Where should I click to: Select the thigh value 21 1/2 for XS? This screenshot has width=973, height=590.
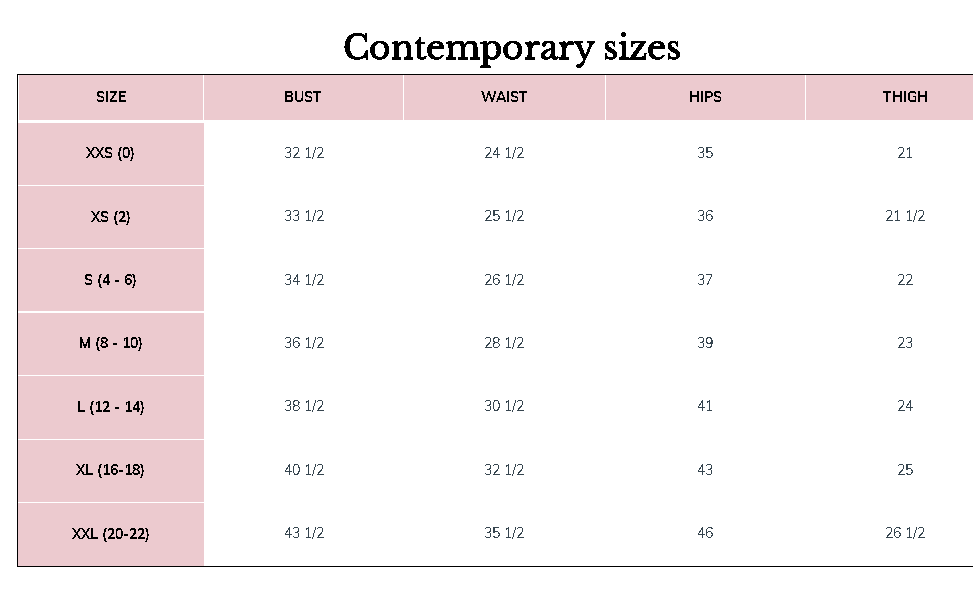(905, 216)
